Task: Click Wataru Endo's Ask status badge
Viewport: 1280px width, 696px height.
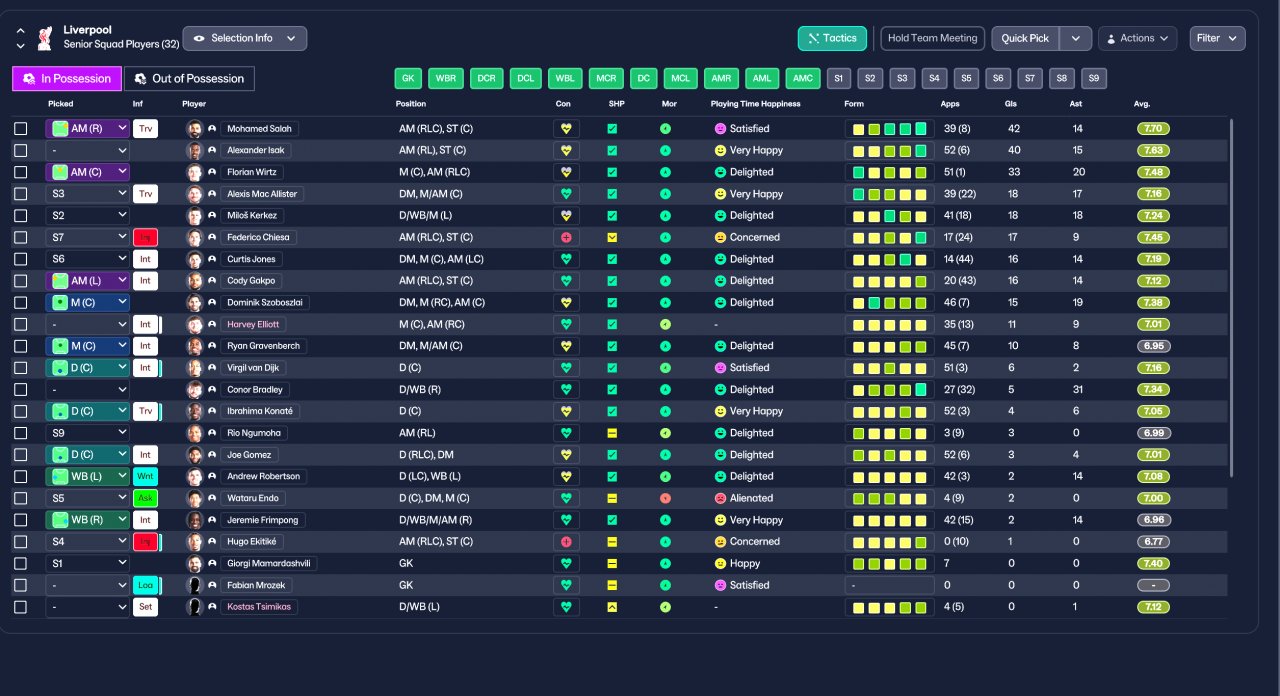Action: tap(145, 498)
